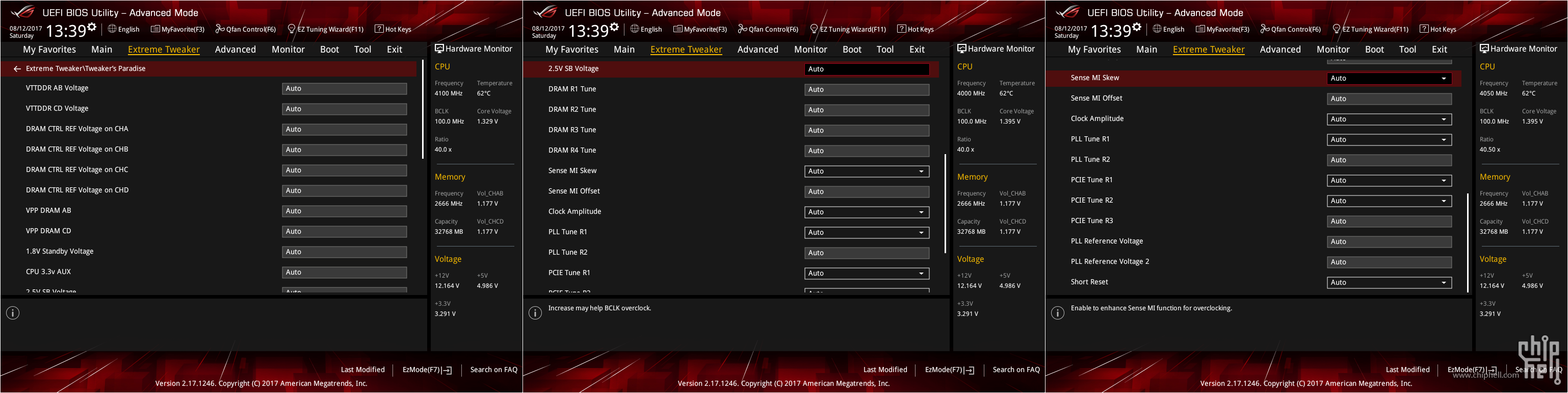
Task: Click VPP DRAM CD value field
Action: (345, 232)
